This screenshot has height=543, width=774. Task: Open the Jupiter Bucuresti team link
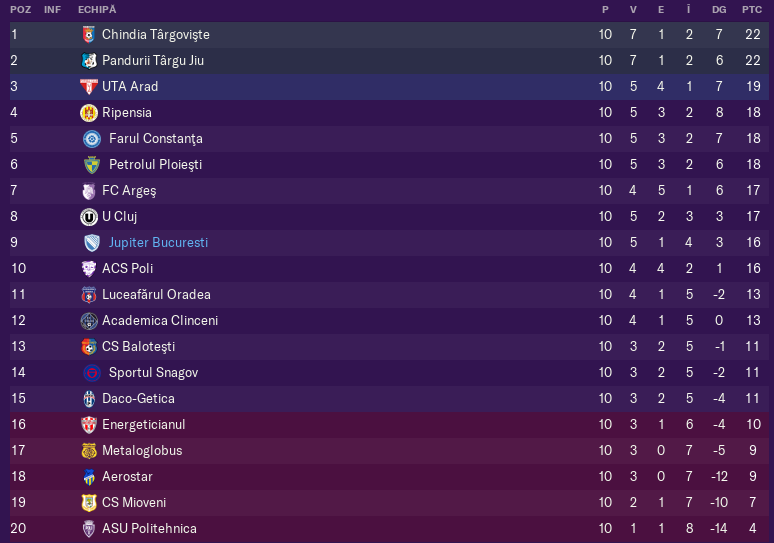coord(158,242)
